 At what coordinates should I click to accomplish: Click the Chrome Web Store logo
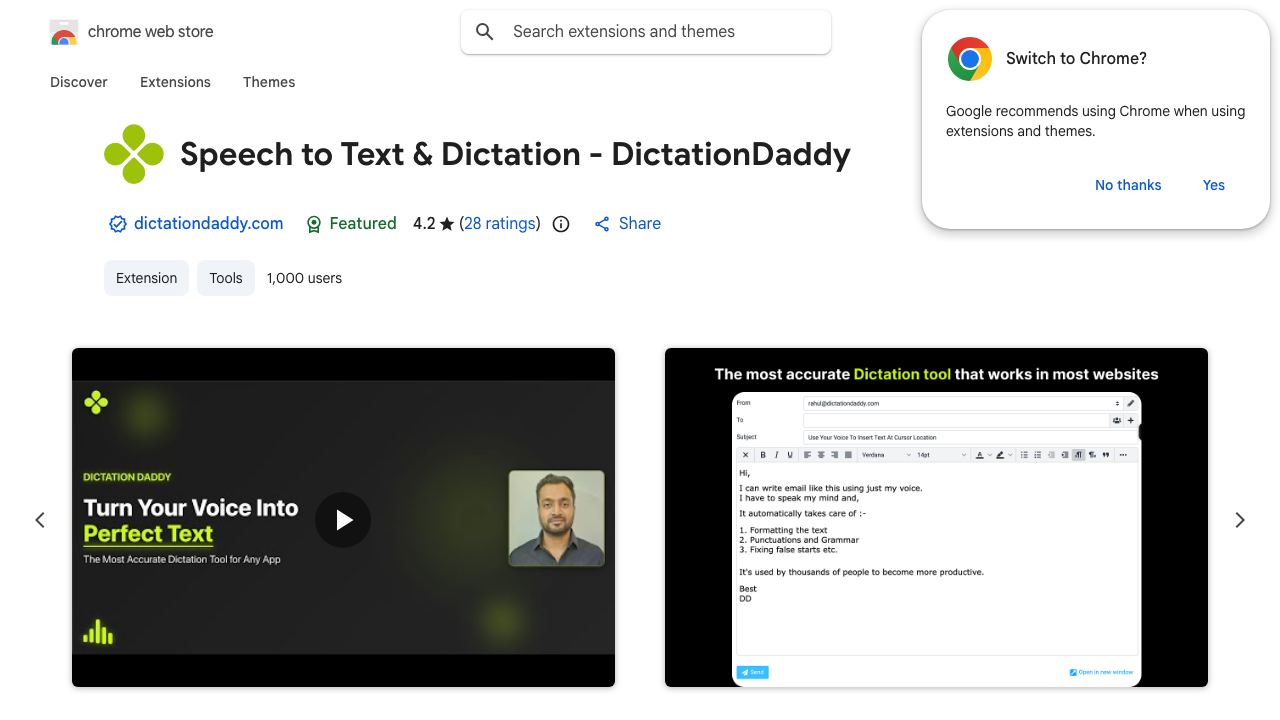(64, 32)
